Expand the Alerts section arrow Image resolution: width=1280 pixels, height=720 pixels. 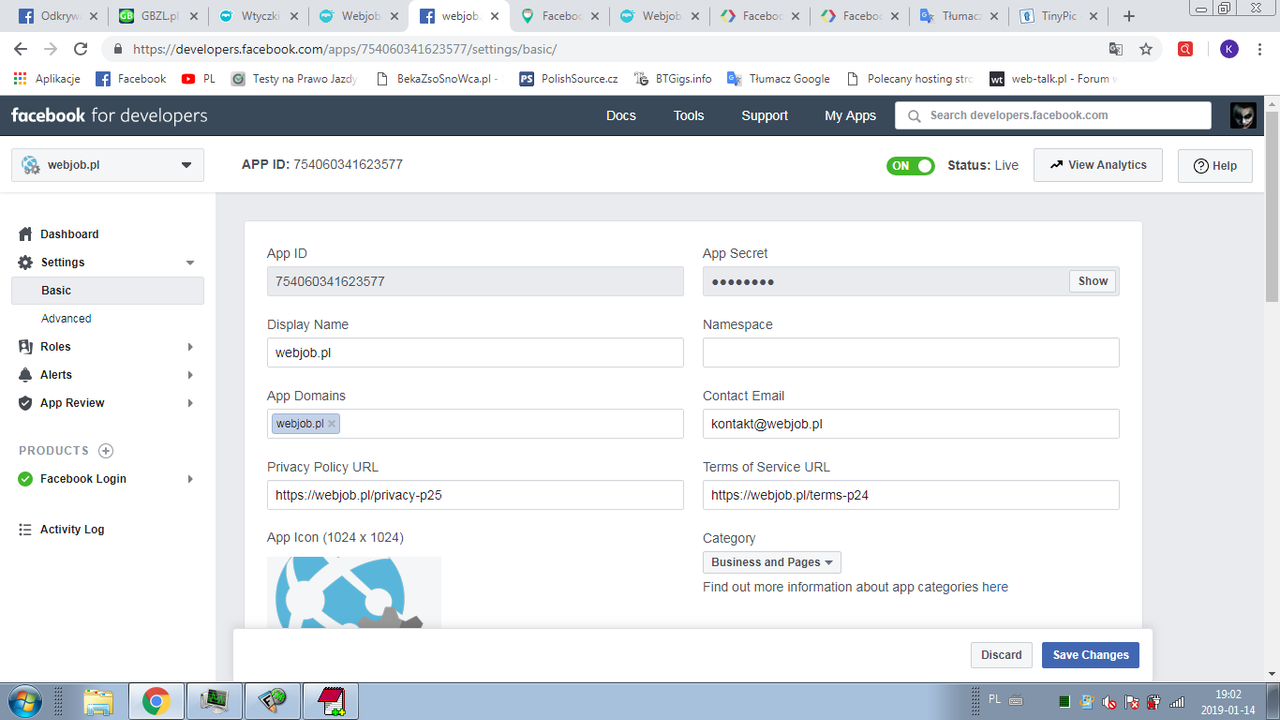click(x=190, y=375)
